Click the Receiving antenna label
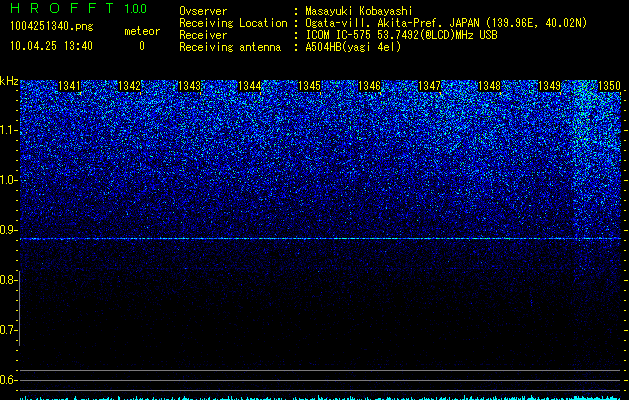Viewport: 629px width, 400px height. pyautogui.click(x=230, y=47)
